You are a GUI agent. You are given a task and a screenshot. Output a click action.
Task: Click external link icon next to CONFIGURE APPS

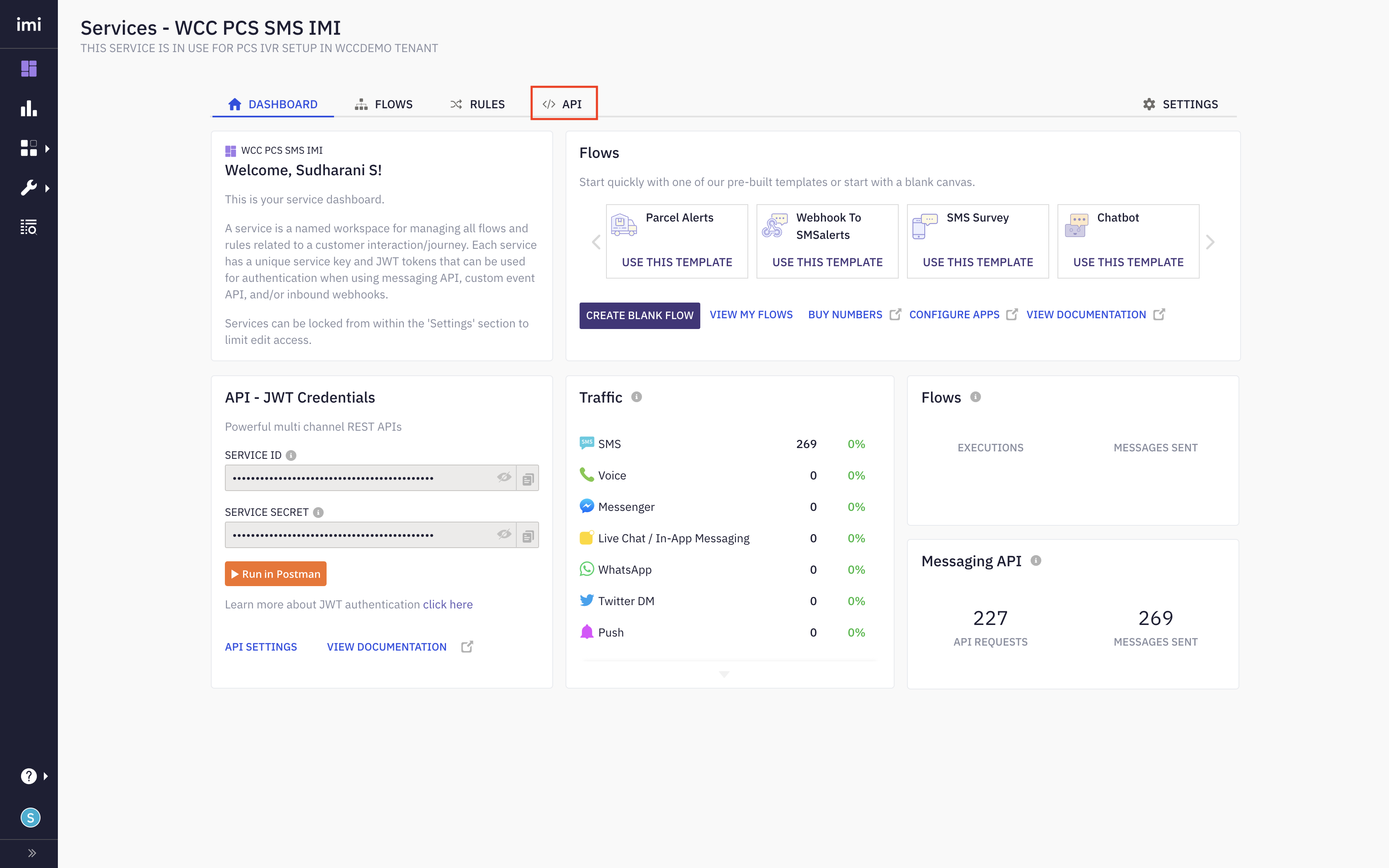[1012, 314]
